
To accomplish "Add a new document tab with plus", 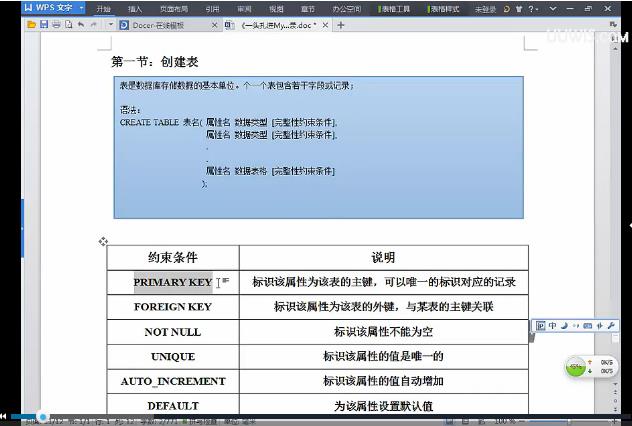I will pos(341,25).
